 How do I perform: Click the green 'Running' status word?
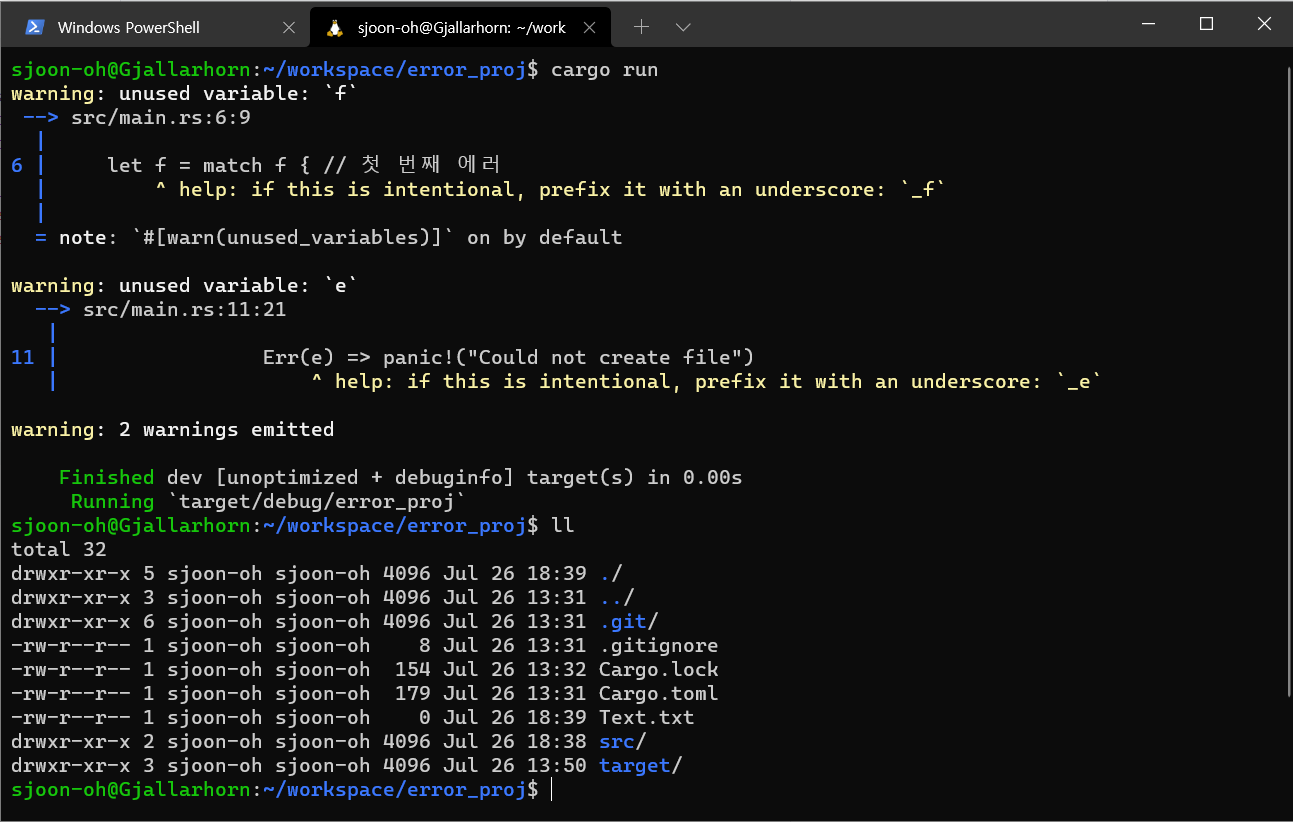pyautogui.click(x=113, y=501)
